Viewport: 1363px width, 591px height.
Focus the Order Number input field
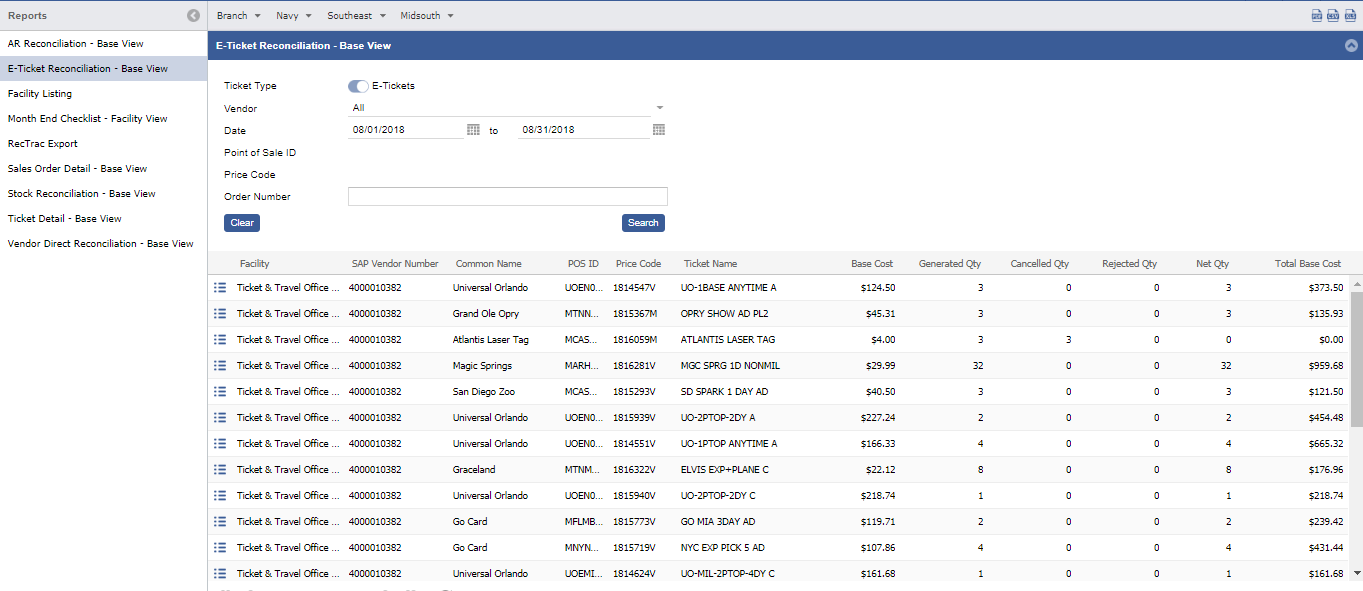tap(507, 197)
